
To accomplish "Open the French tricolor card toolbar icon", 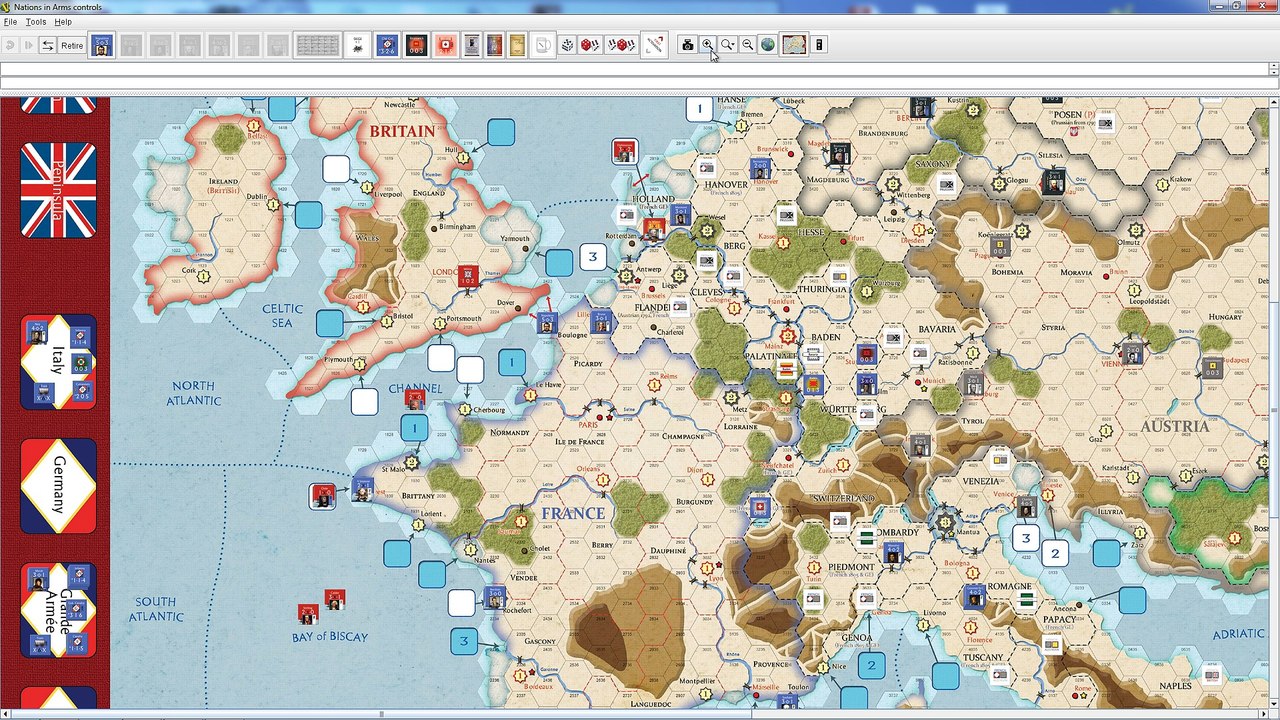I will [494, 45].
